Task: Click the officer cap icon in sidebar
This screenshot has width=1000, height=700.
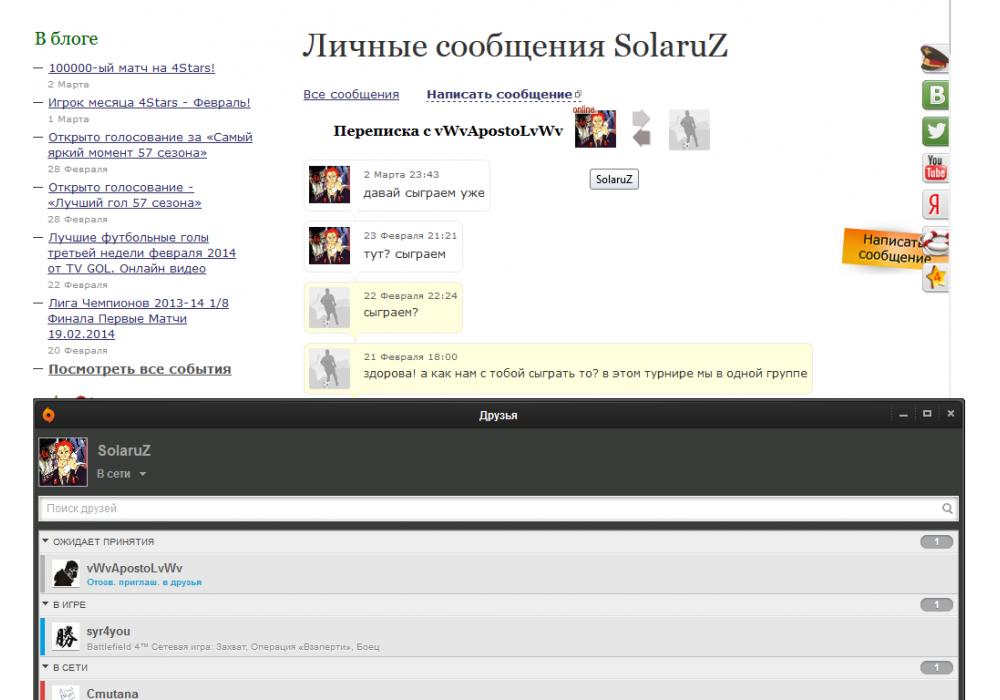Action: click(934, 59)
